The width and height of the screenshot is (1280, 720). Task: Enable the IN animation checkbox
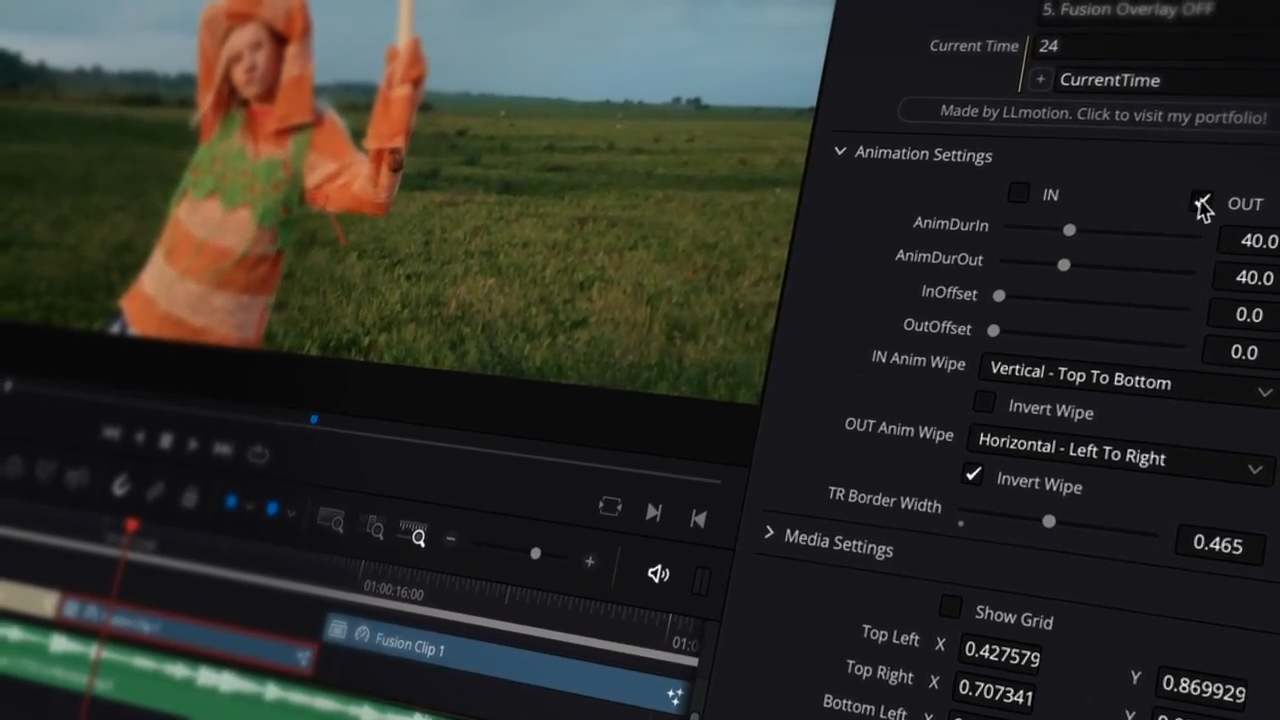[1018, 193]
